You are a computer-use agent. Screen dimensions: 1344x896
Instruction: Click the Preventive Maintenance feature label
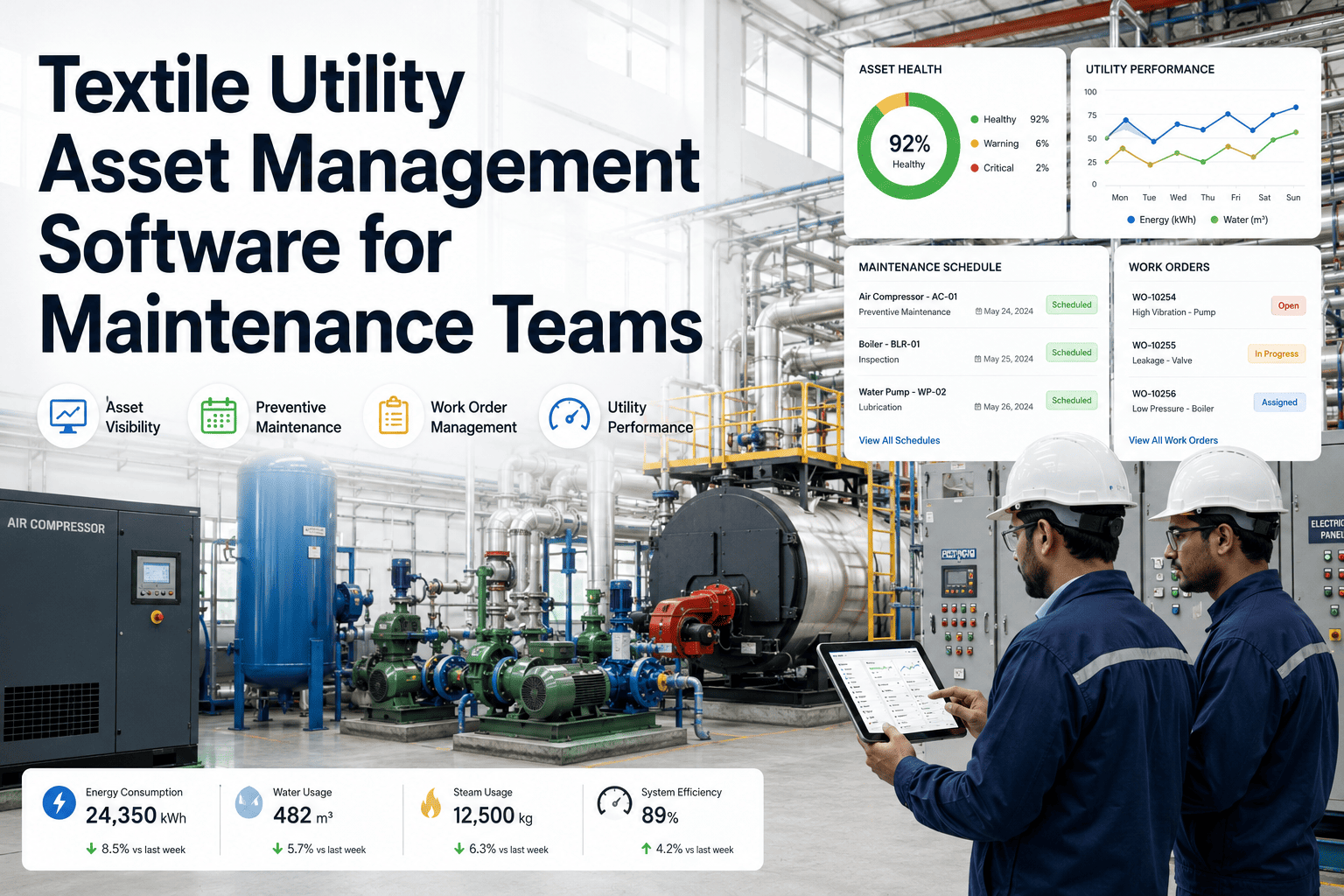pos(298,417)
